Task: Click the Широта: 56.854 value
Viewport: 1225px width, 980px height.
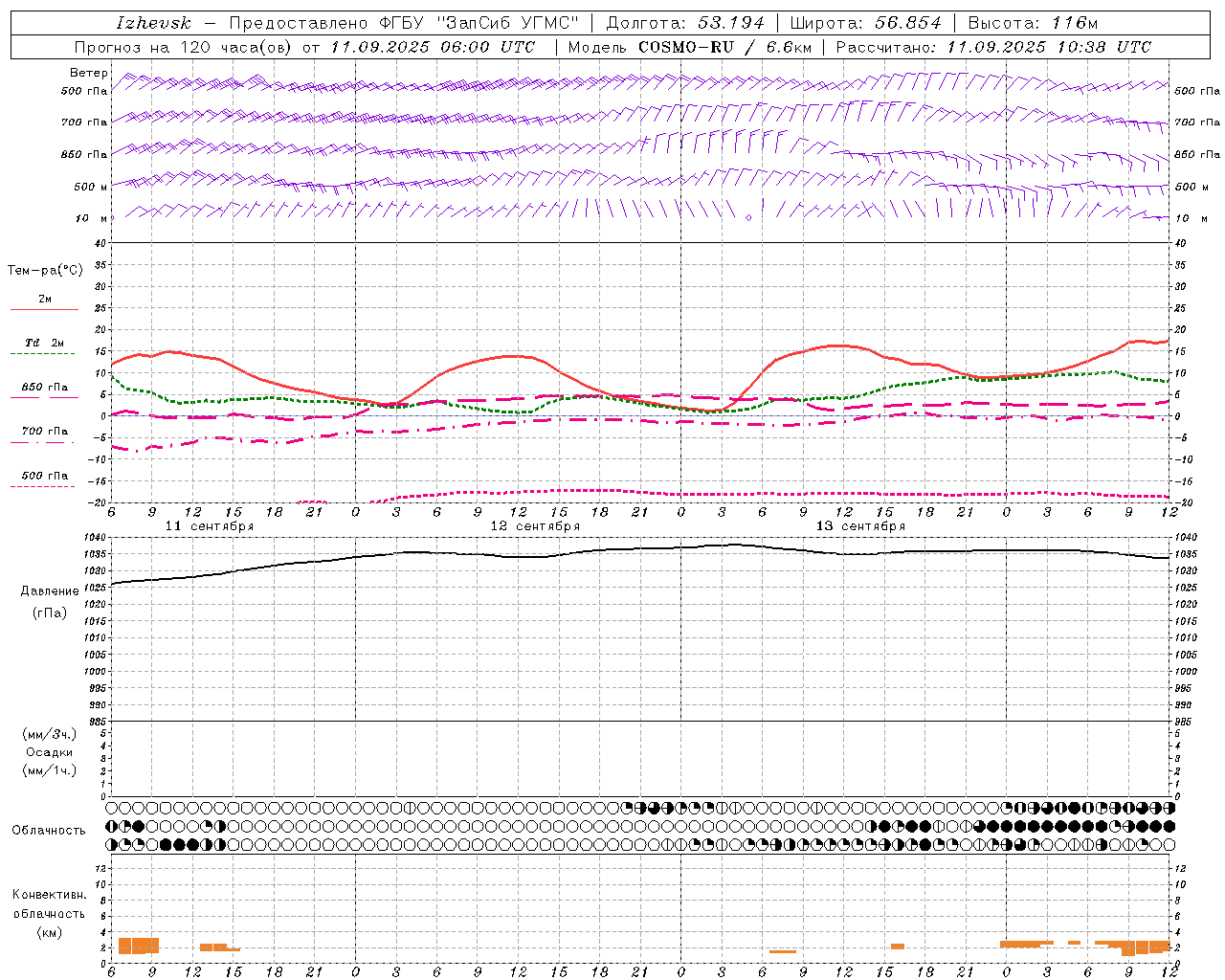Action: 865,23
